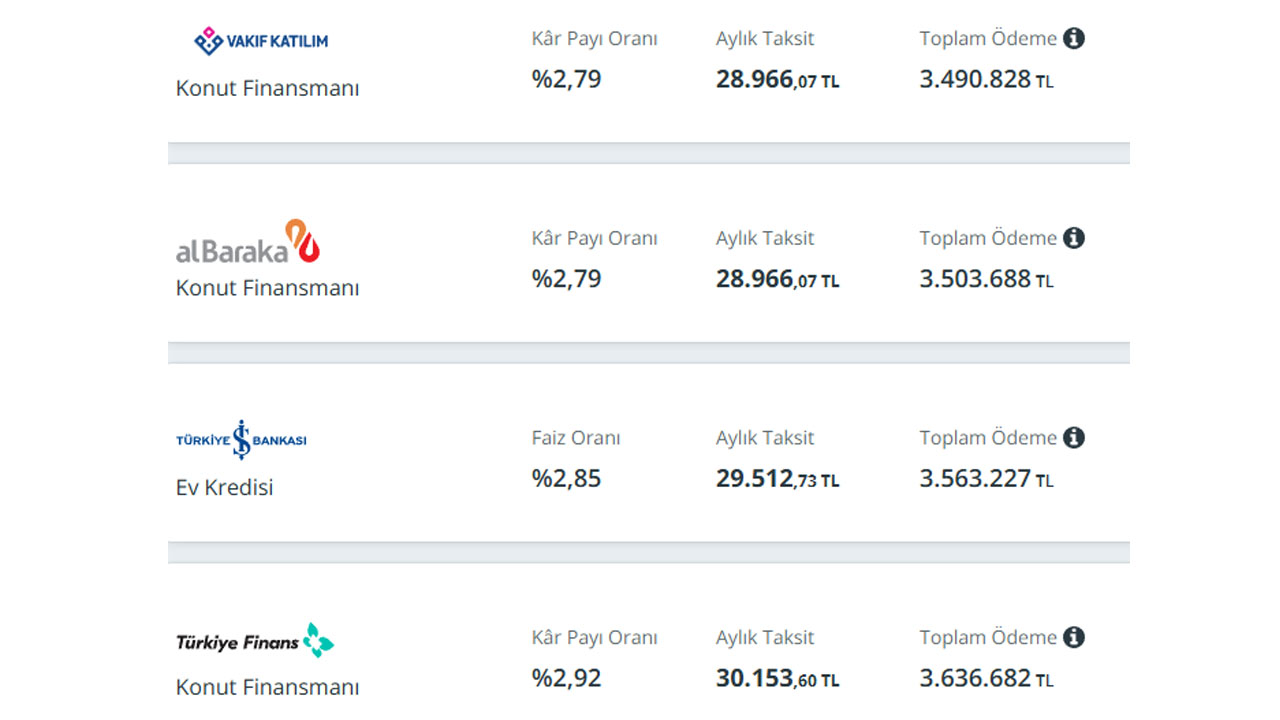
Task: Click the 30.153,60 TL monthly installment
Action: point(778,679)
